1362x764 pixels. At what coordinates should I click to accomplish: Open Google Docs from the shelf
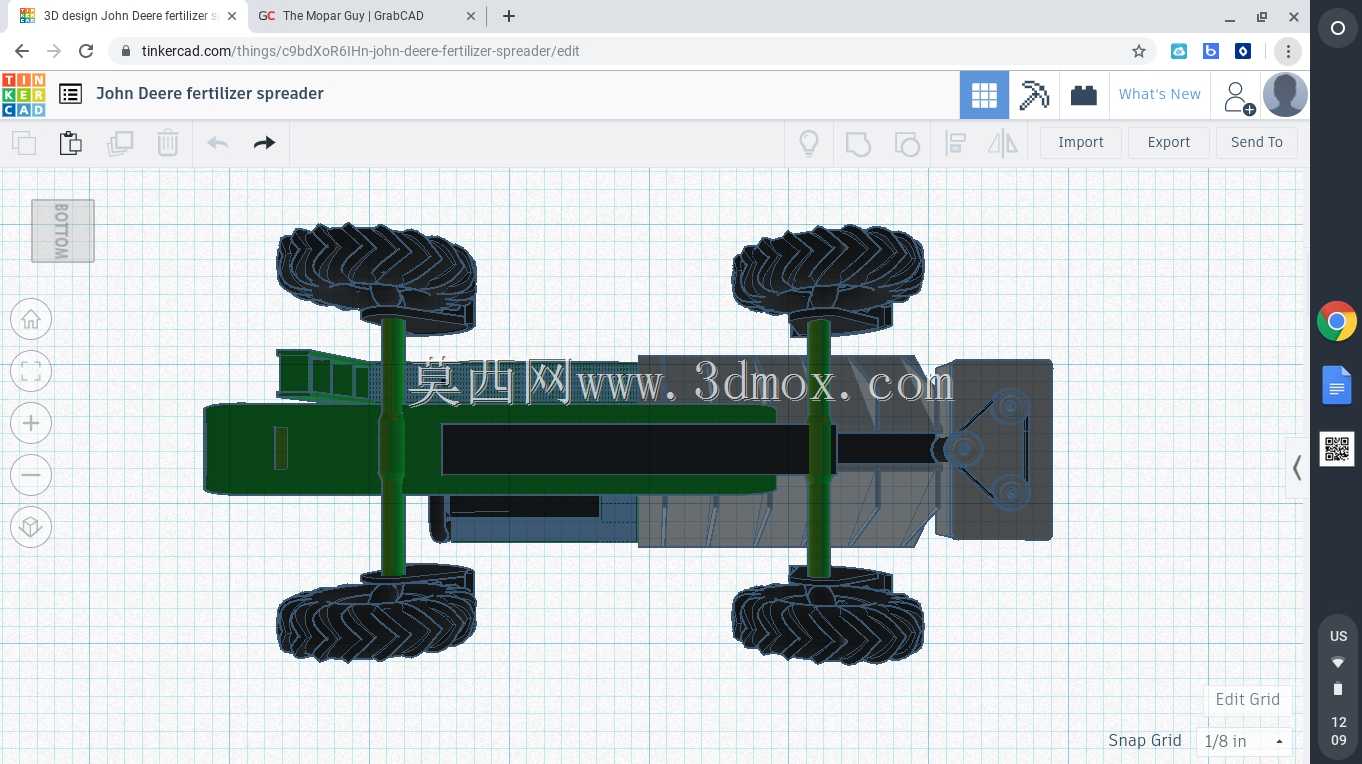coord(1337,385)
